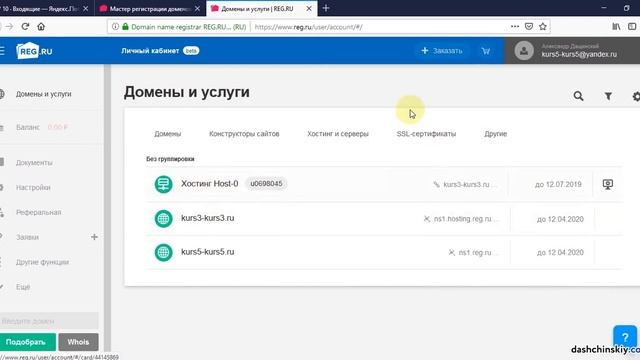Open search in Домены и услуги
Image resolution: width=640 pixels, height=360 pixels.
578,96
